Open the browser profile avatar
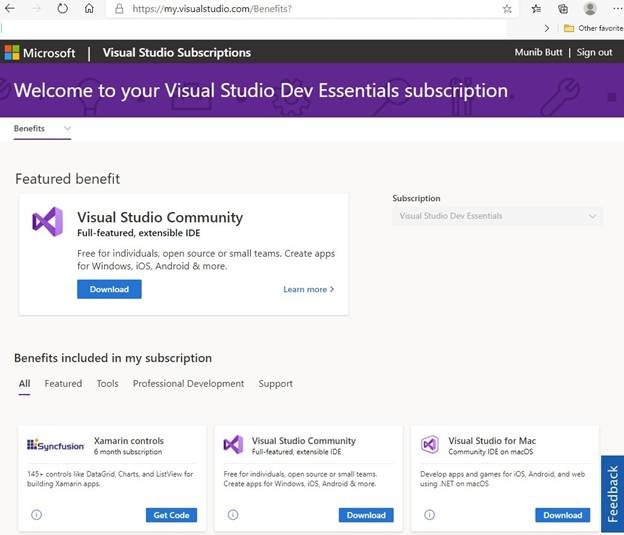This screenshot has height=535, width=624. click(x=590, y=8)
